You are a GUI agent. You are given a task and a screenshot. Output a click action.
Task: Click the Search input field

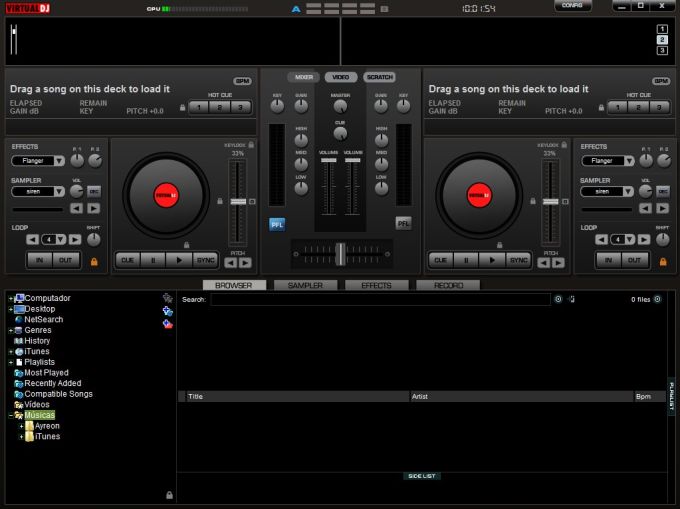(x=380, y=300)
